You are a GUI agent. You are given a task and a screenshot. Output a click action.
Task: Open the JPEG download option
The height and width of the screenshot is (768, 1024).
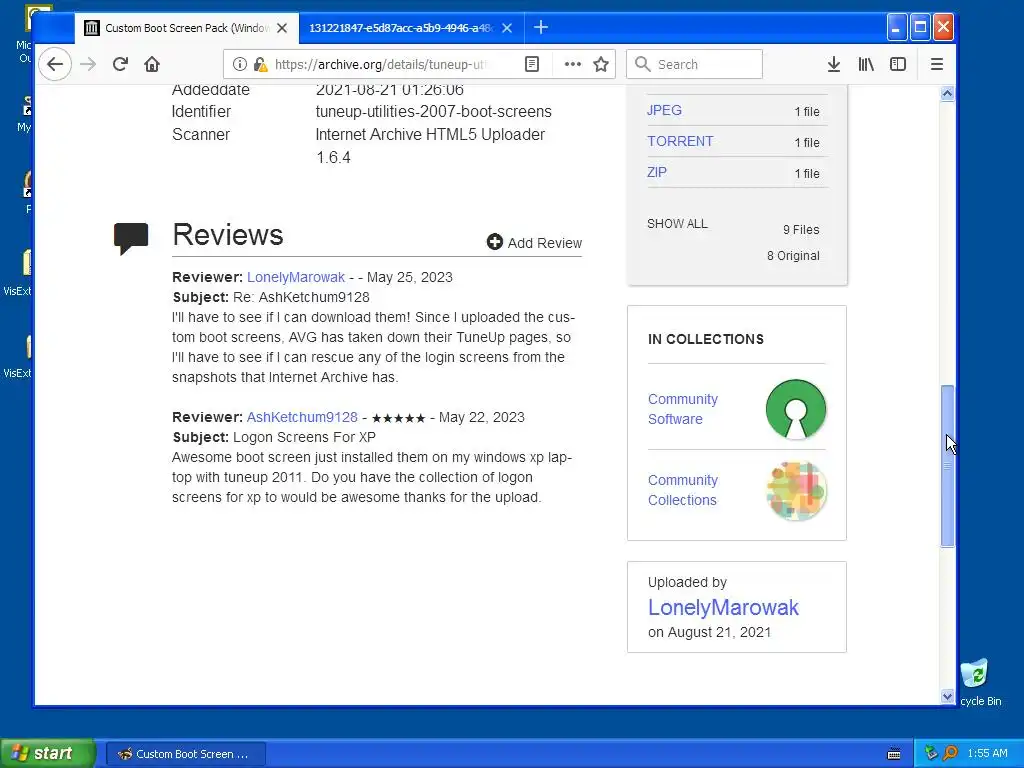click(664, 110)
